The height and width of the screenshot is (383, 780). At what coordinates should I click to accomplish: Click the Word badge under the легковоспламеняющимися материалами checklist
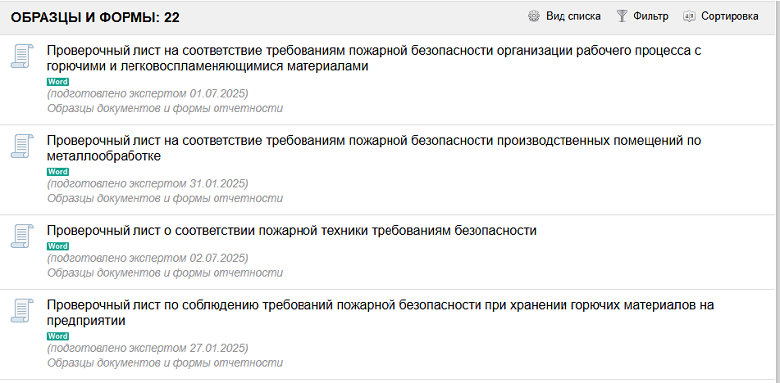click(58, 82)
